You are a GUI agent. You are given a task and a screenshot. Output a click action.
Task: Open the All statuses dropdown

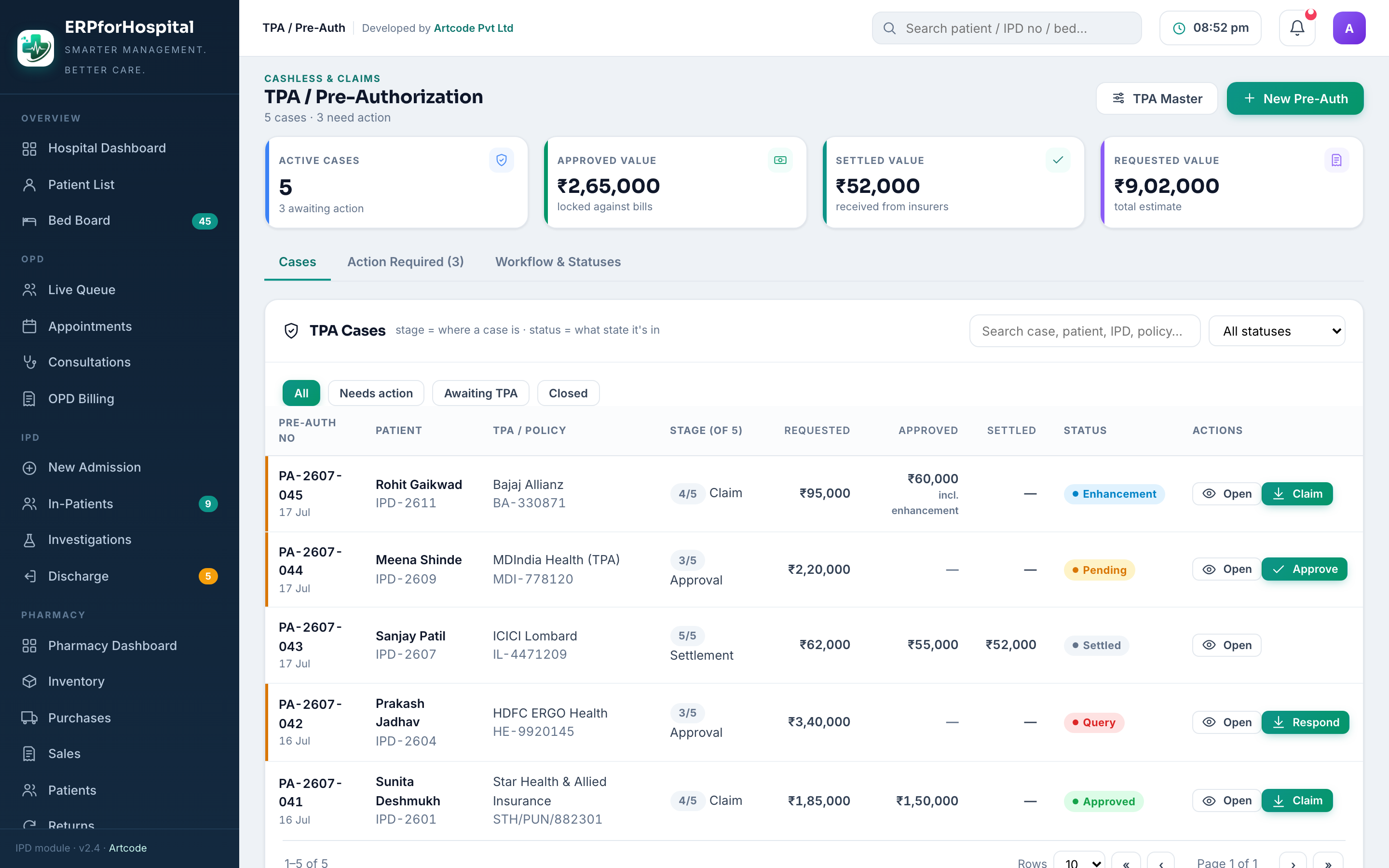(x=1277, y=331)
